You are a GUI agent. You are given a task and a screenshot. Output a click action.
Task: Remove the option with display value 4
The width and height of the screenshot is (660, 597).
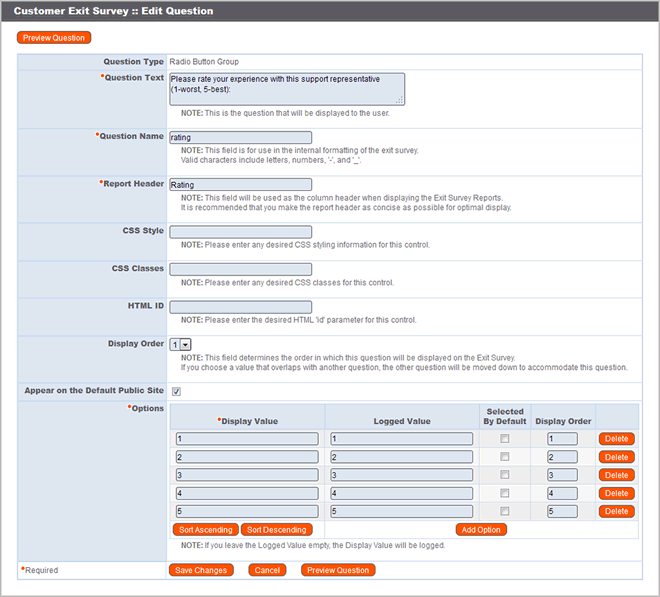click(x=616, y=493)
